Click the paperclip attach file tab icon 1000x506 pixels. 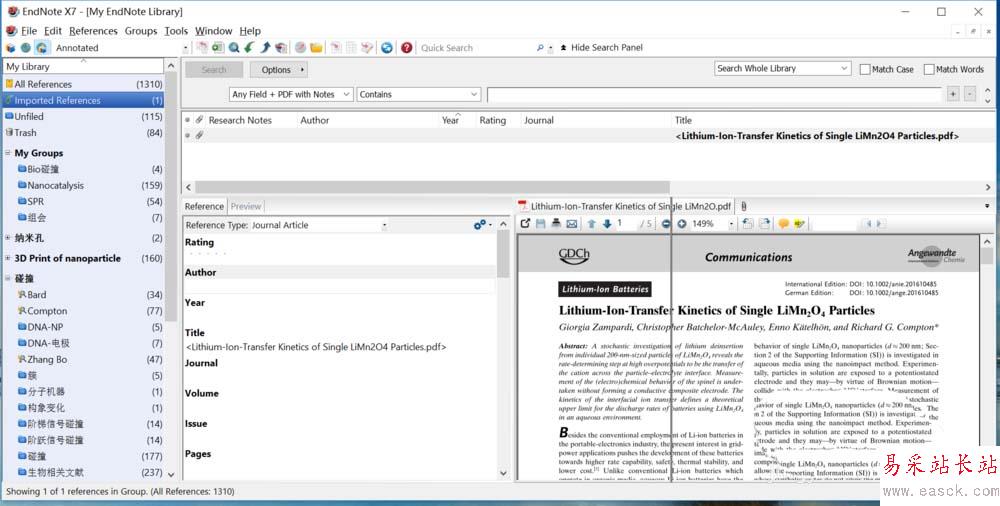(x=744, y=206)
